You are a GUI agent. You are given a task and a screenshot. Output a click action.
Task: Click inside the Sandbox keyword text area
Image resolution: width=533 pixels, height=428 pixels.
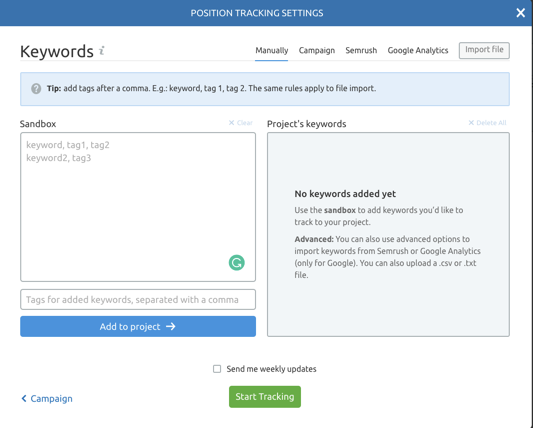click(138, 207)
